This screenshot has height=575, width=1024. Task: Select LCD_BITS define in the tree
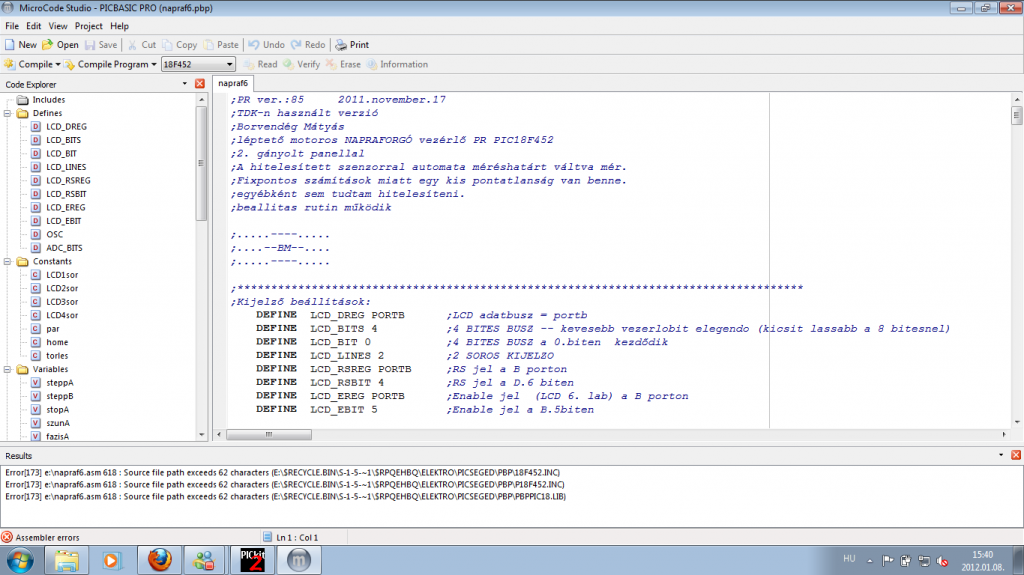point(56,140)
